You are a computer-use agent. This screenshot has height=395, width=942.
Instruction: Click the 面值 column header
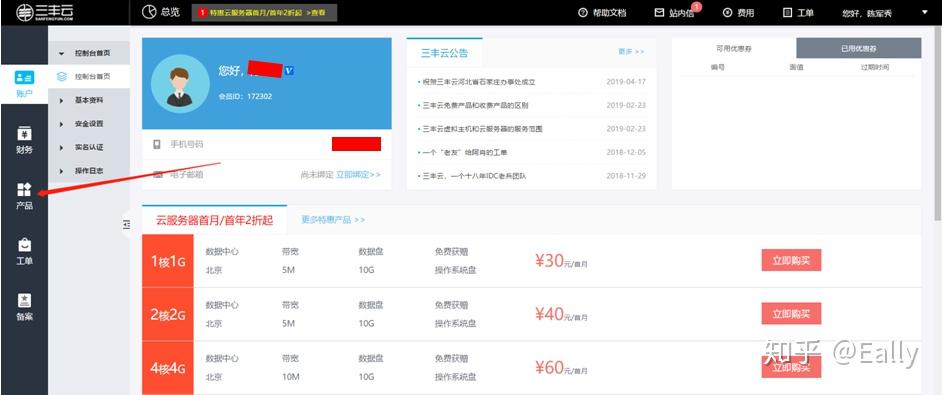point(797,67)
